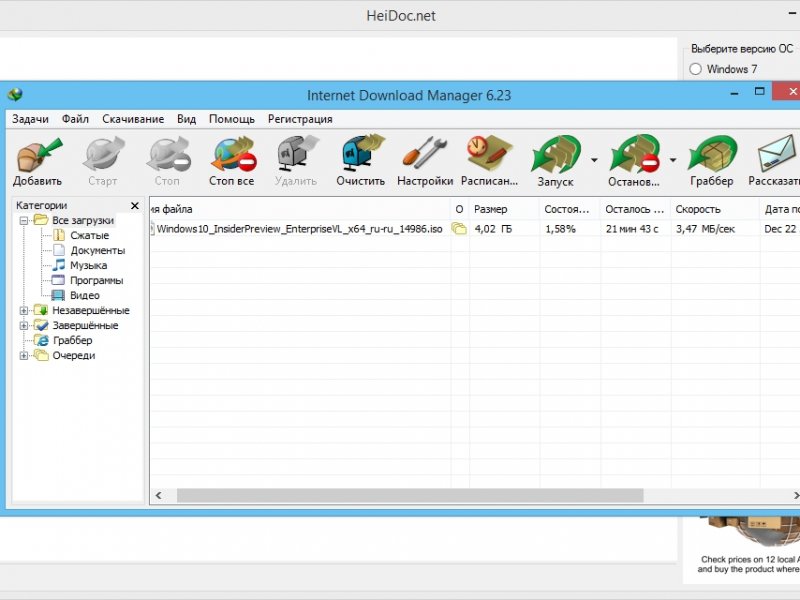The image size is (800, 600).
Task: Click the O column header
Action: 459,209
